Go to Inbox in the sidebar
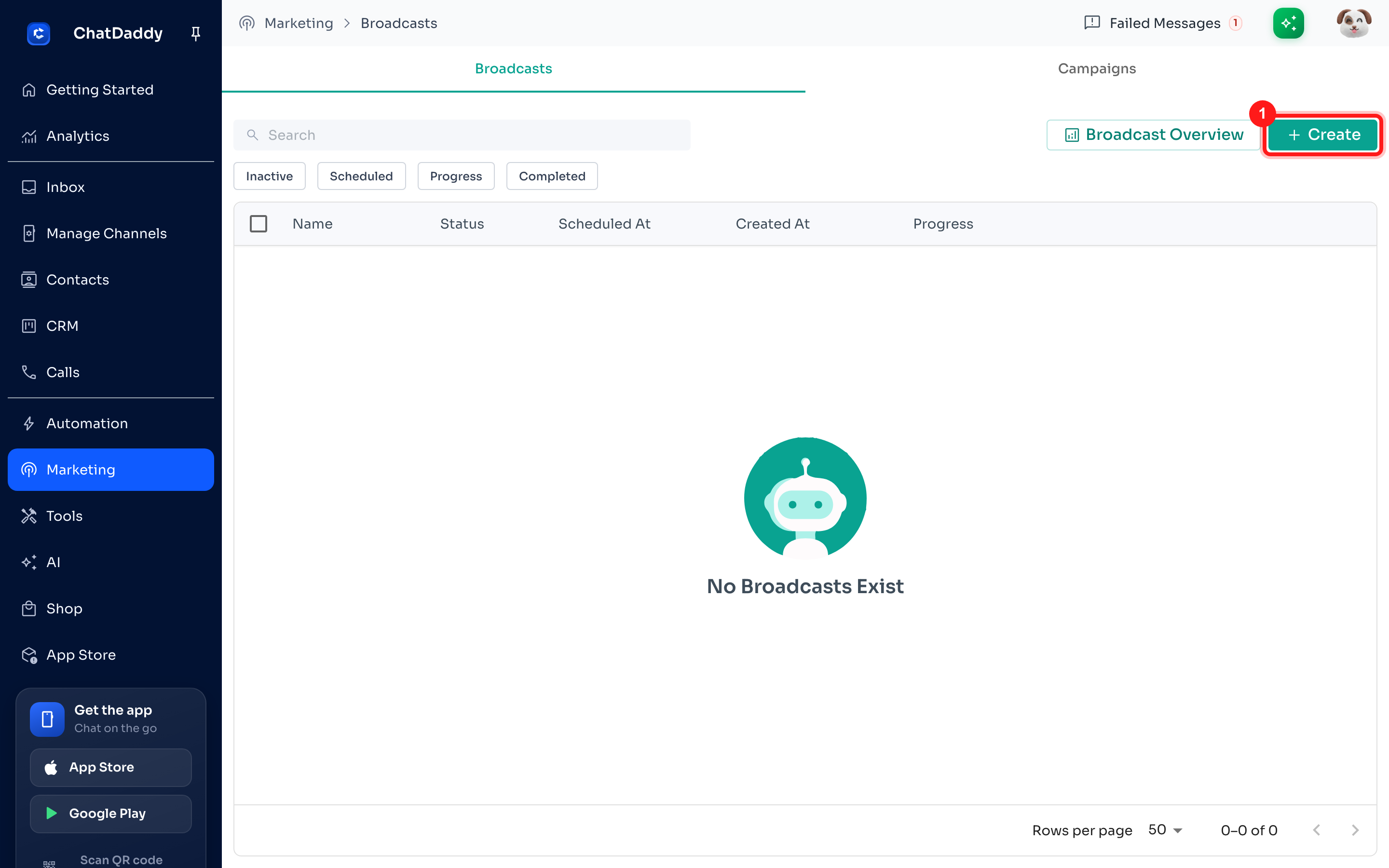Image resolution: width=1389 pixels, height=868 pixels. (x=111, y=187)
